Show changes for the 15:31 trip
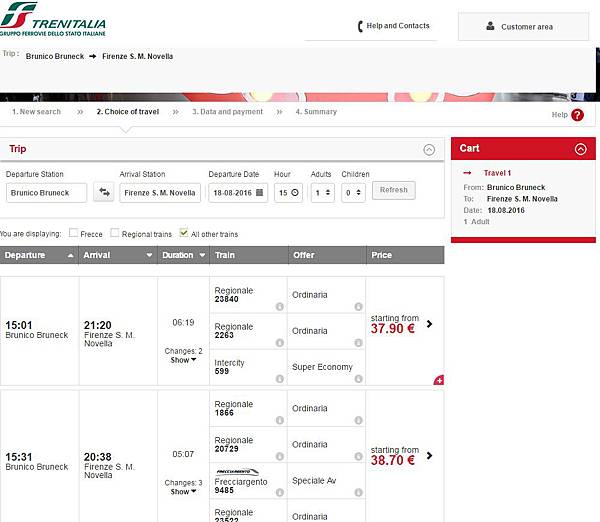This screenshot has width=600, height=522. click(183, 492)
